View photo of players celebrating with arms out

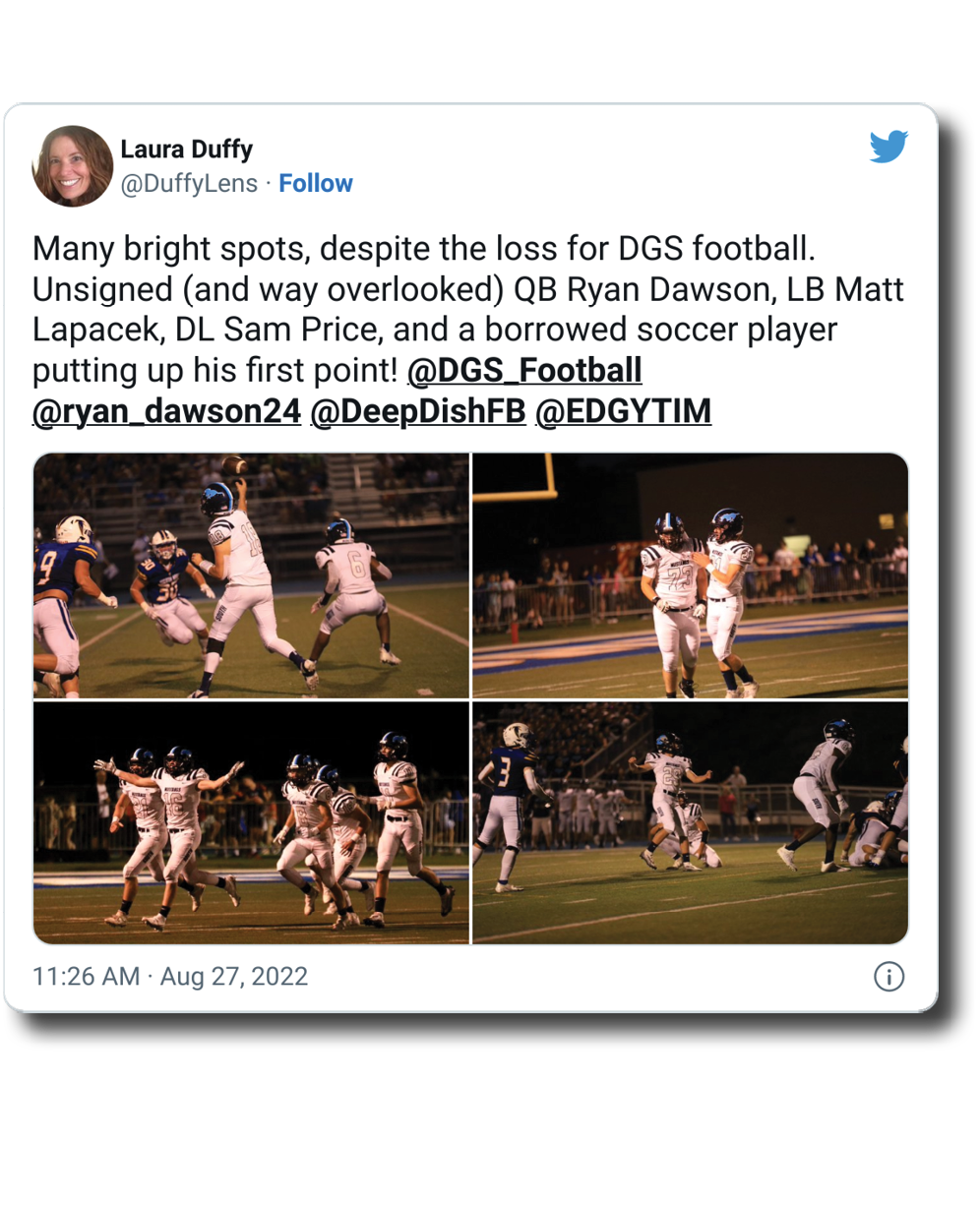point(251,822)
